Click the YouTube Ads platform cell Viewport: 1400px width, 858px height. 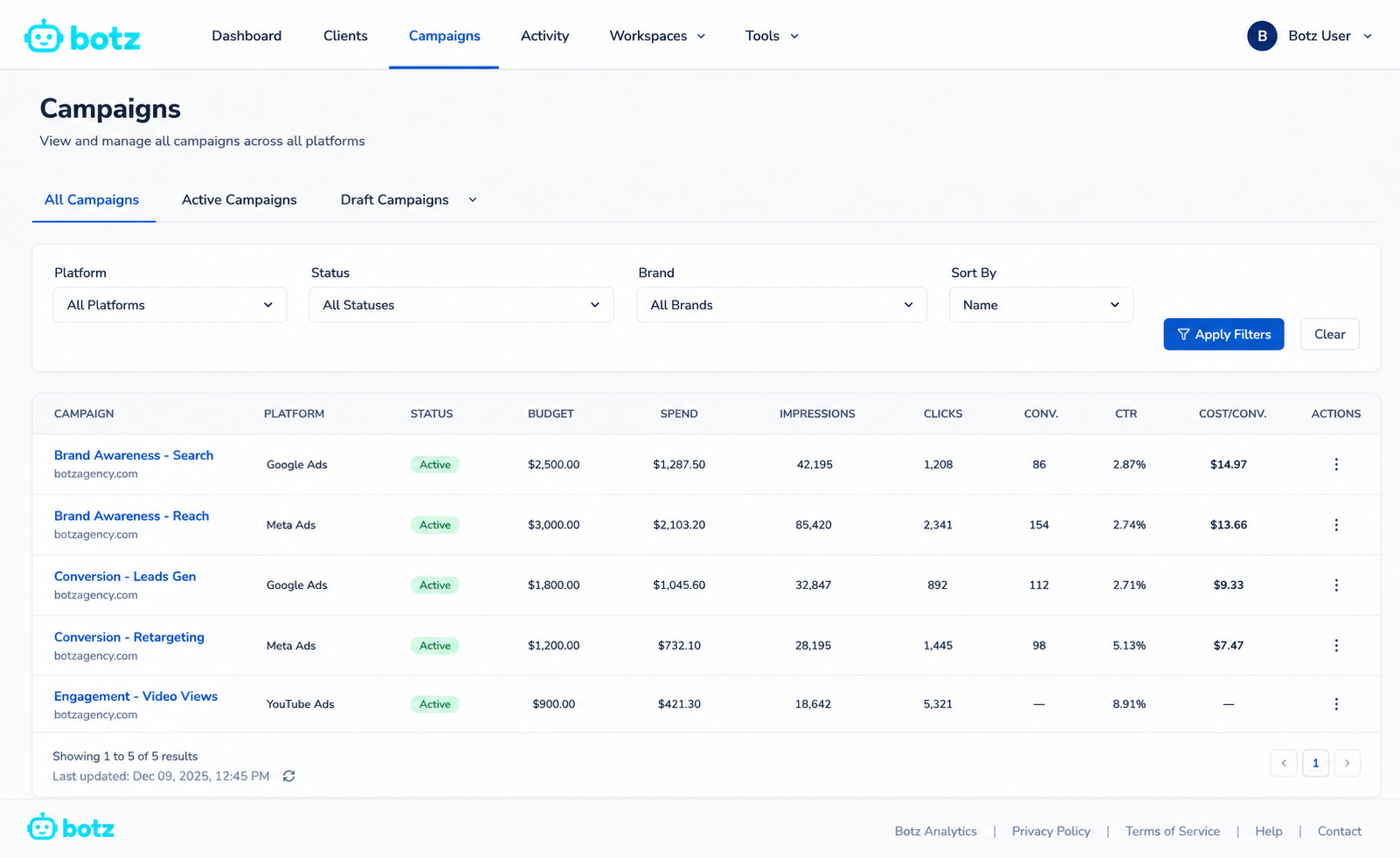(301, 704)
